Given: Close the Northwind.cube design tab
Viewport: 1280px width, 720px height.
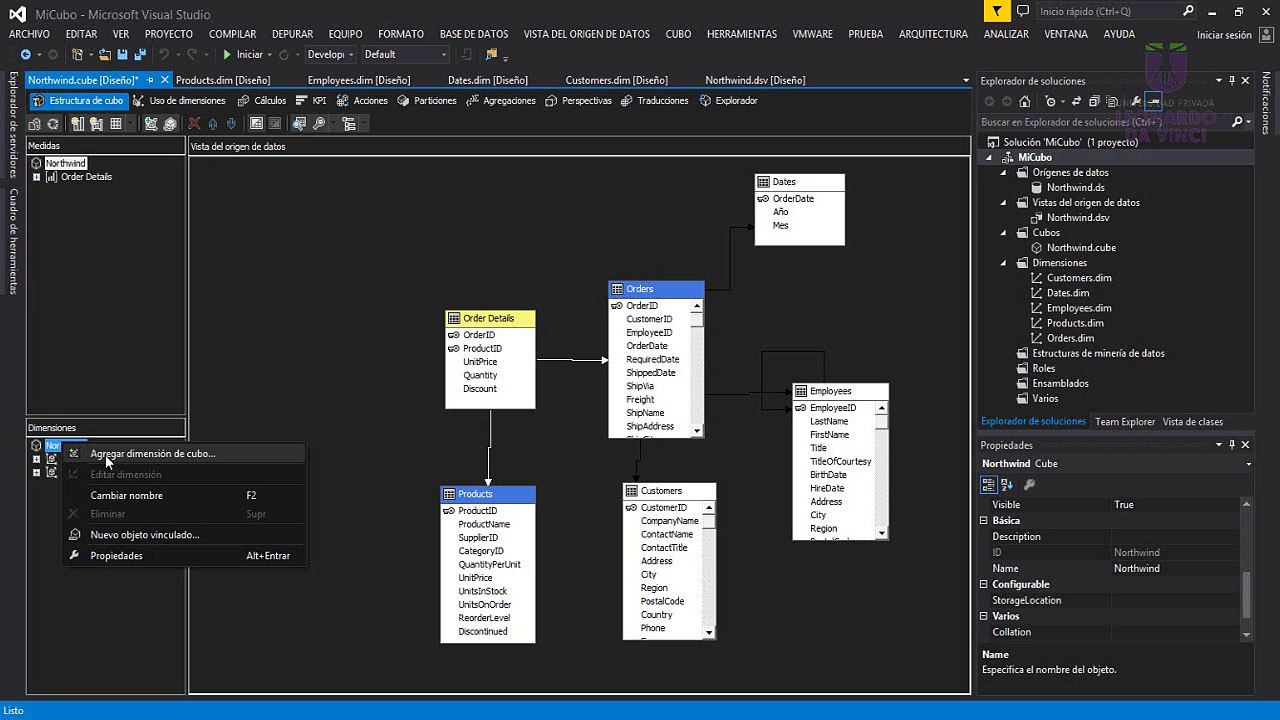Looking at the screenshot, I should 164,80.
